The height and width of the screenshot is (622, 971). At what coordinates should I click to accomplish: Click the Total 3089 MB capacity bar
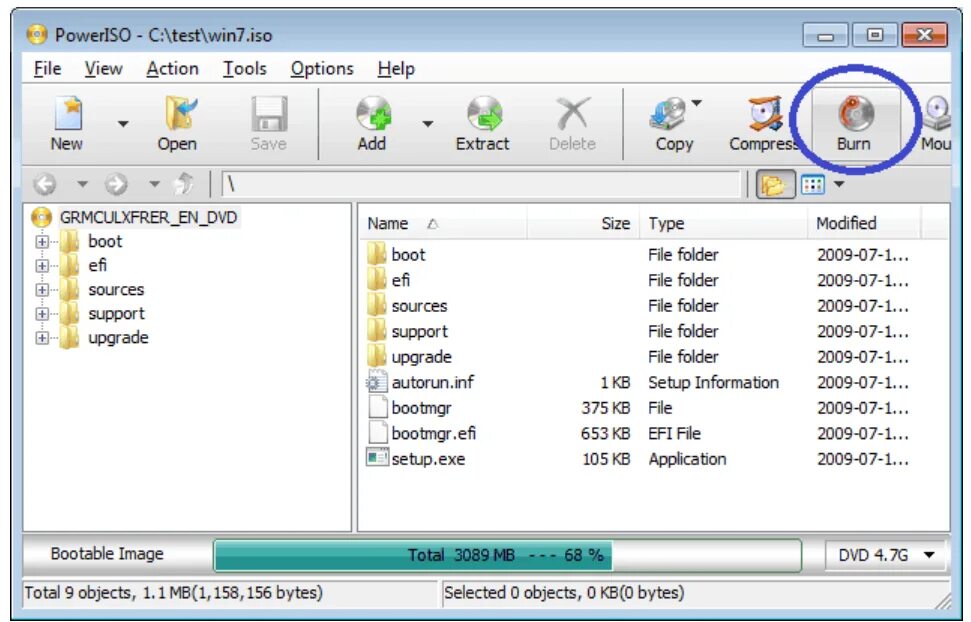click(x=507, y=555)
